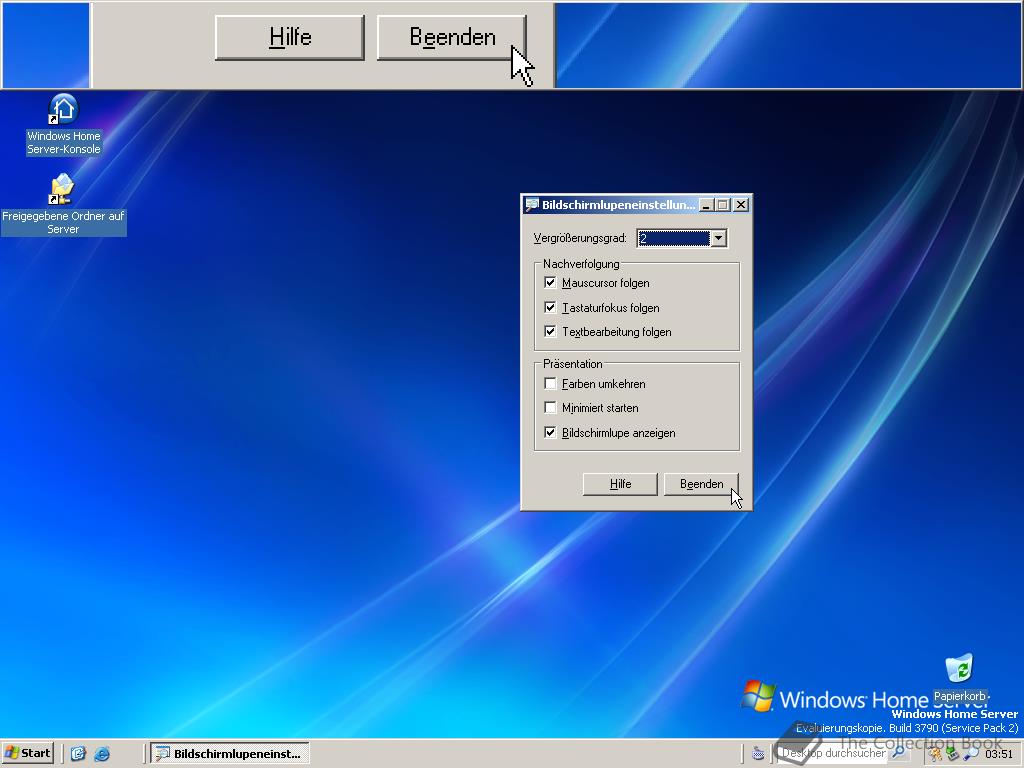Click the magnifier icon in system tray

click(972, 754)
